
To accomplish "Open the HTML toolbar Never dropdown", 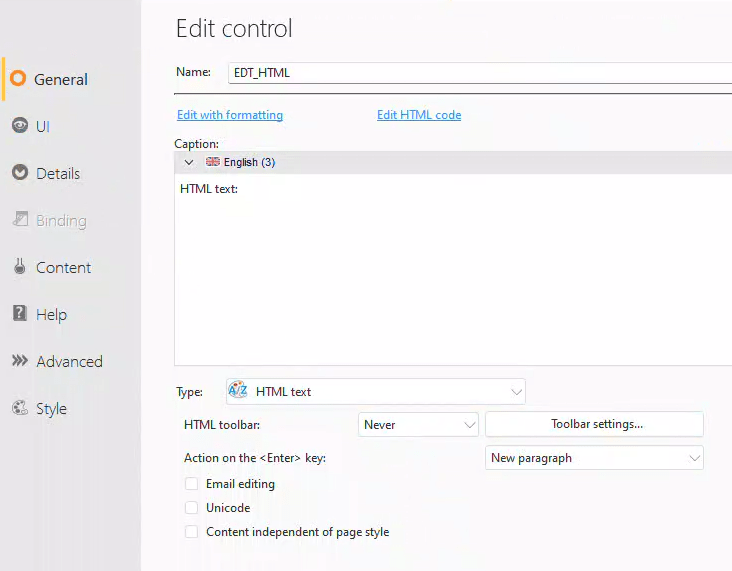I will click(418, 425).
